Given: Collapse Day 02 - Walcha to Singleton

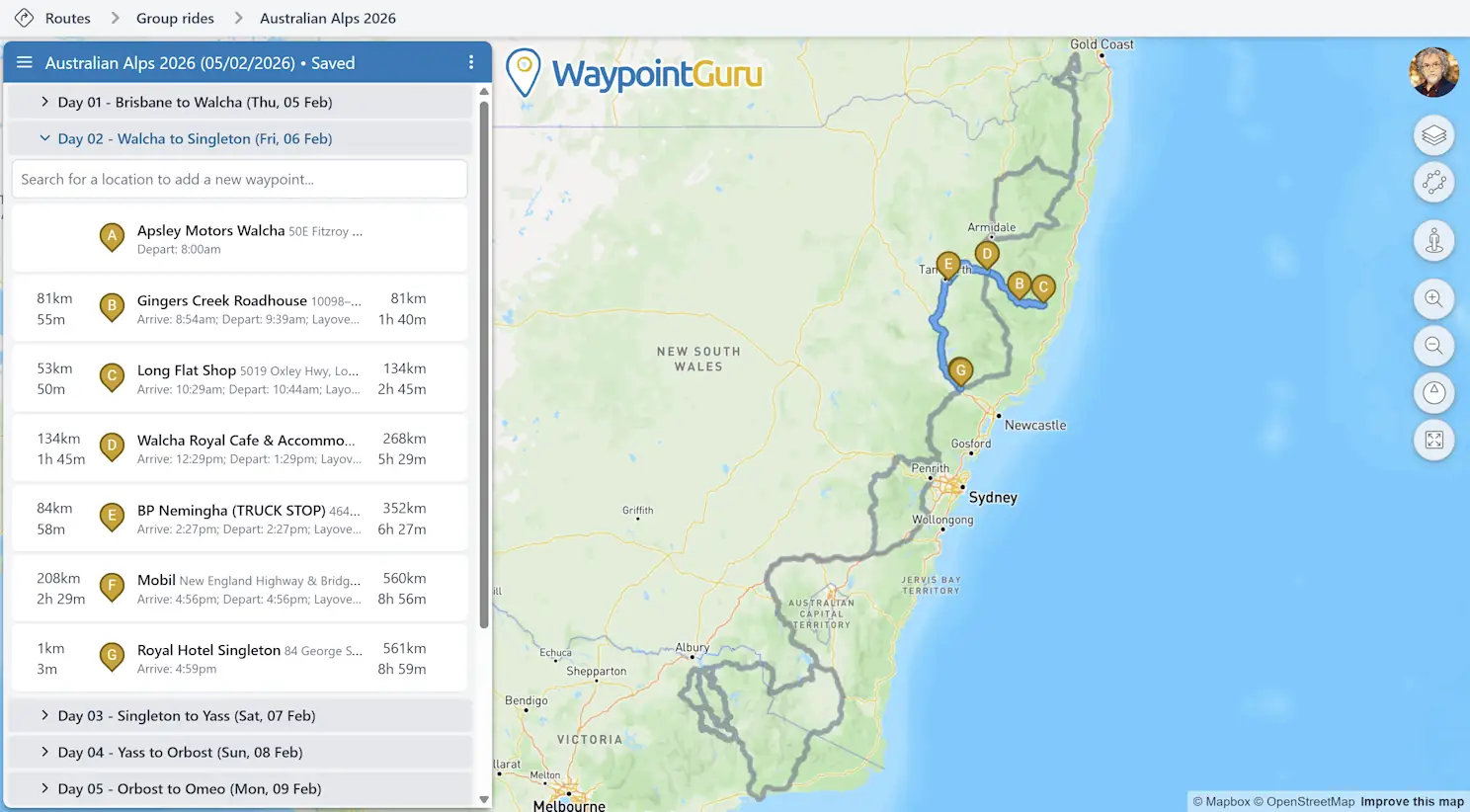Looking at the screenshot, I should tap(239, 138).
